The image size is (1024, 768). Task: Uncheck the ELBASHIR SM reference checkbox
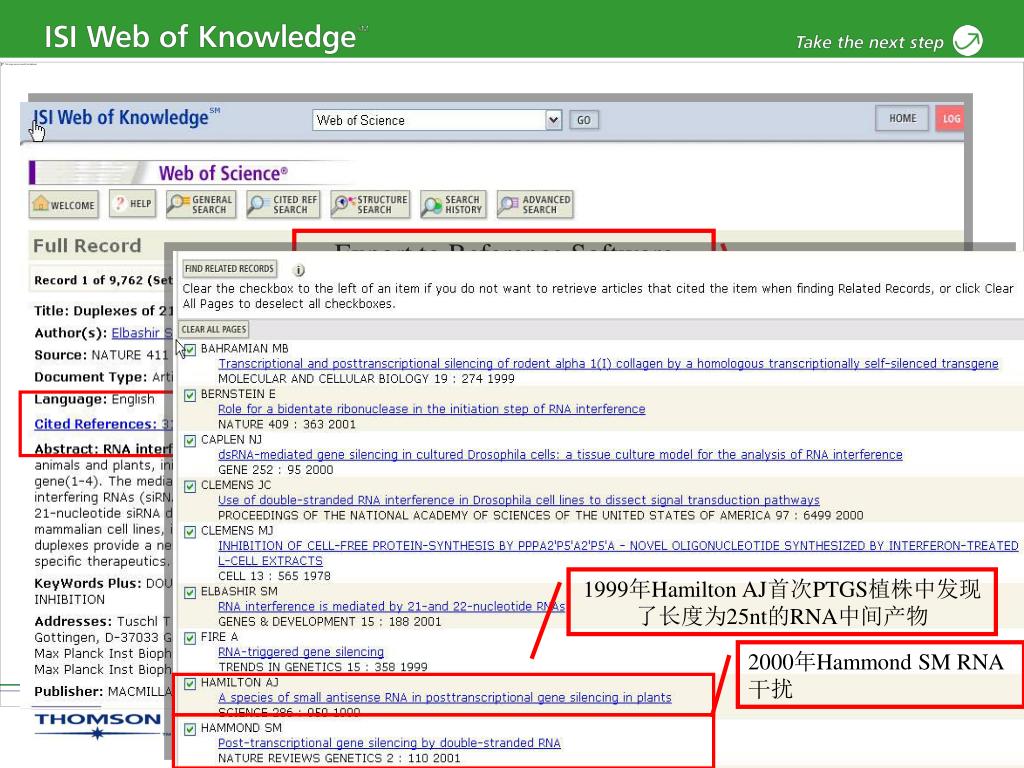click(190, 592)
